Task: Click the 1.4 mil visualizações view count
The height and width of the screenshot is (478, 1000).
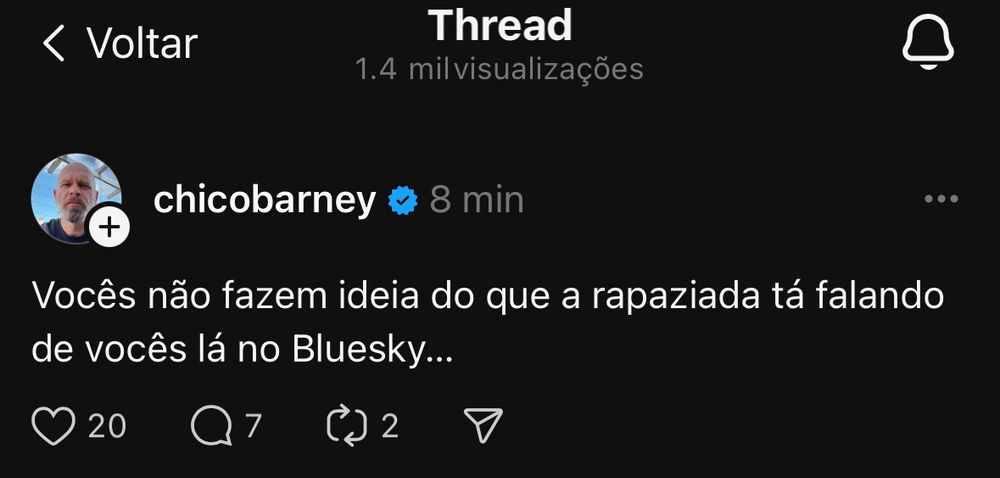Action: (x=500, y=69)
